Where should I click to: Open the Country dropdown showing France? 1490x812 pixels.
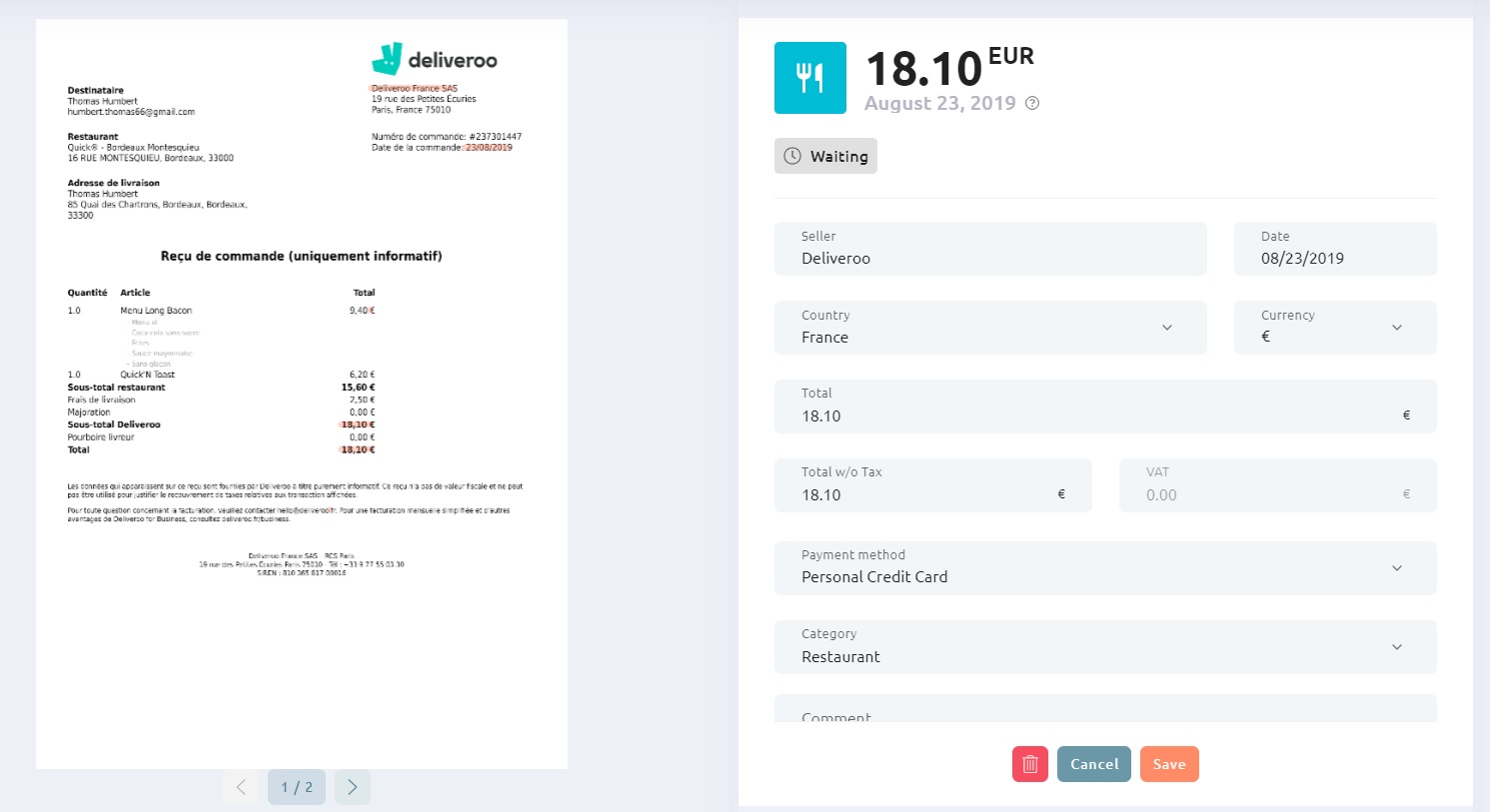pos(990,328)
